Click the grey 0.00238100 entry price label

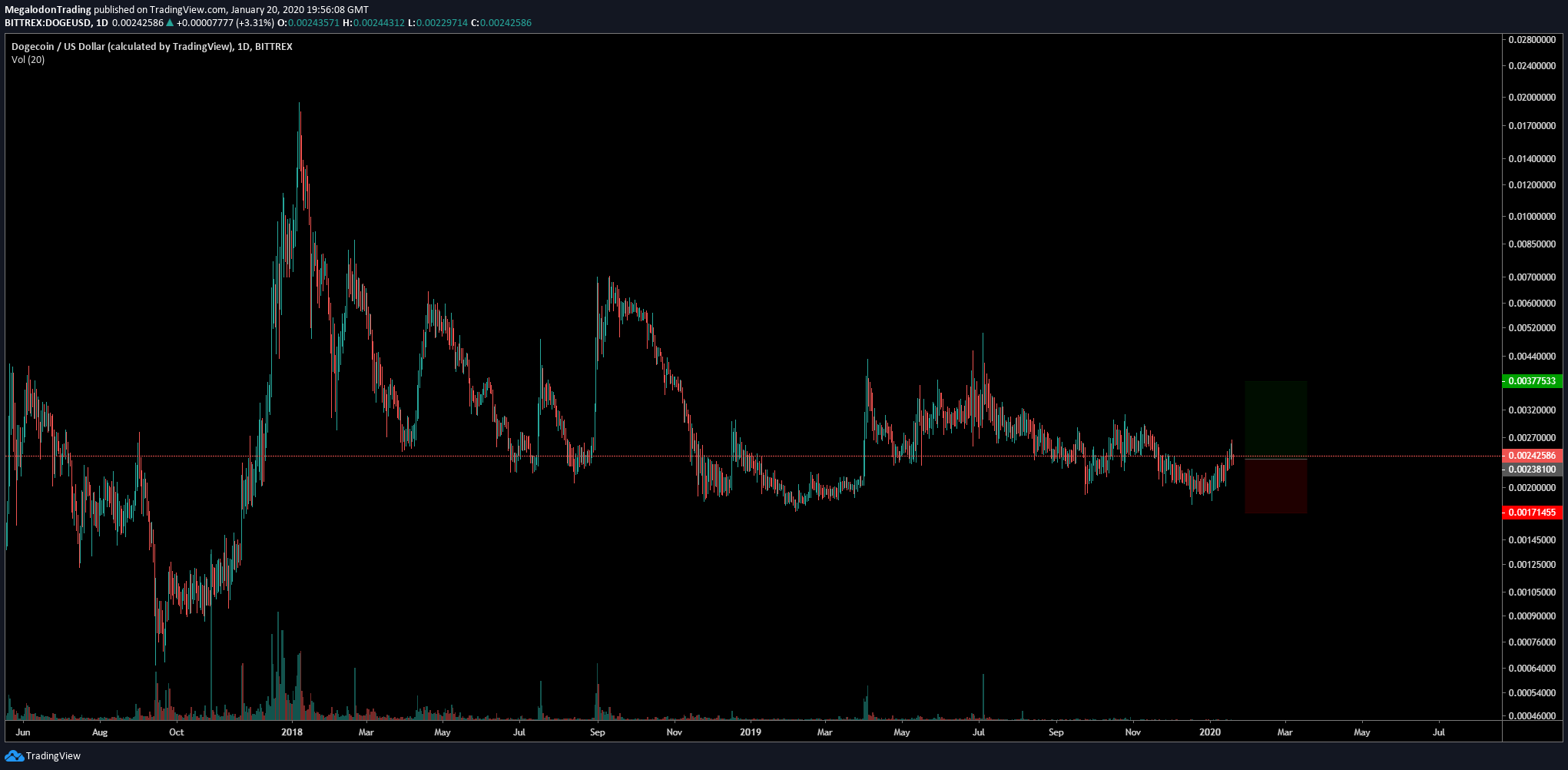1531,470
